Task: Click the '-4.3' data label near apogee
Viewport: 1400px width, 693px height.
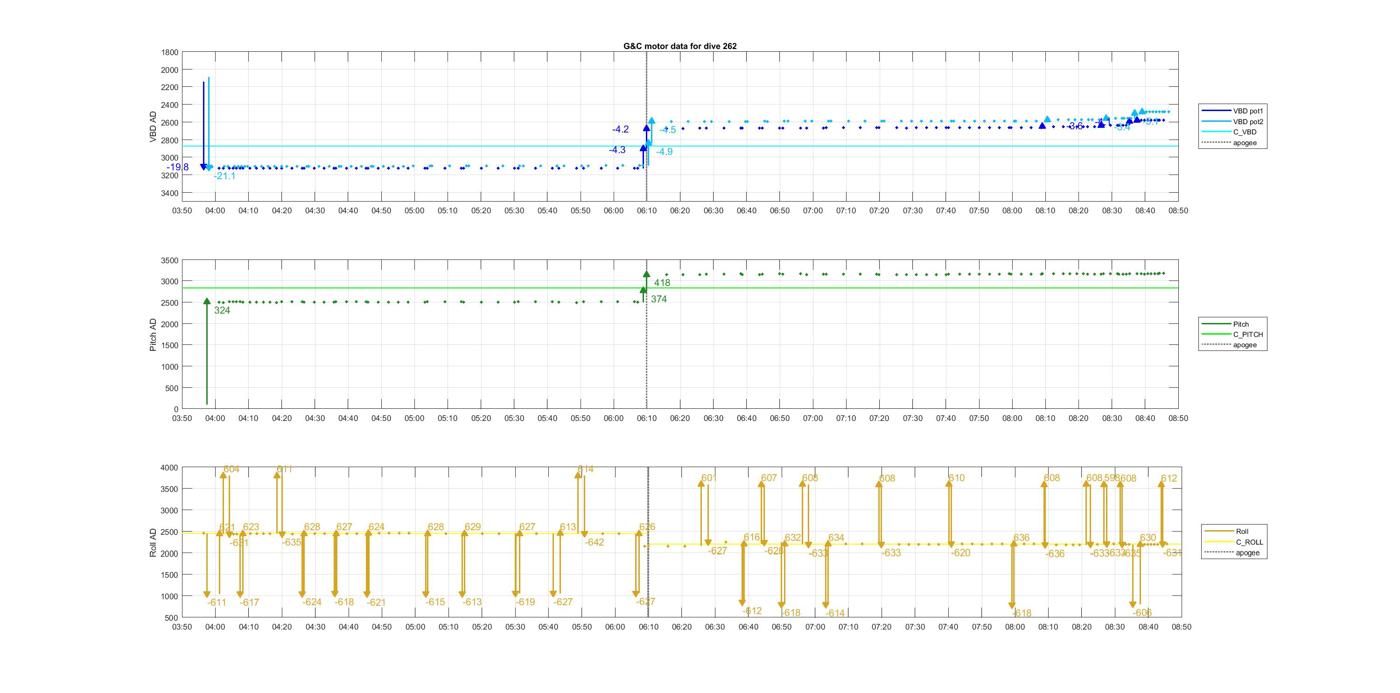Action: (617, 150)
